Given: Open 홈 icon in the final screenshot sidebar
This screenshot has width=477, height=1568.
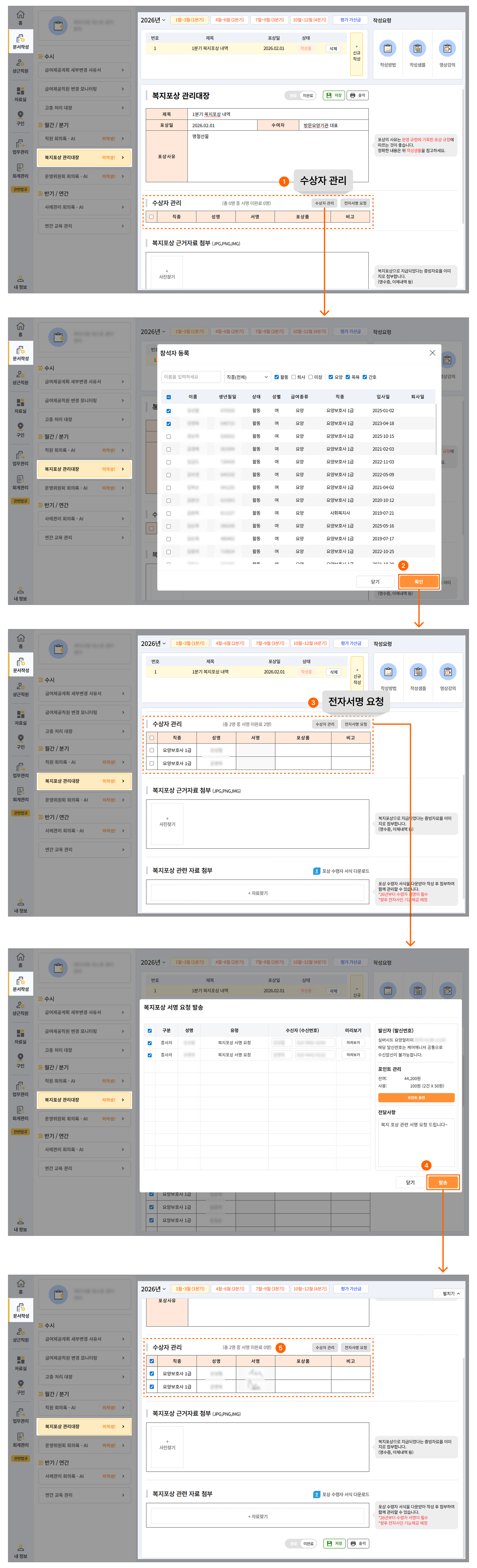Looking at the screenshot, I should click(x=20, y=1284).
